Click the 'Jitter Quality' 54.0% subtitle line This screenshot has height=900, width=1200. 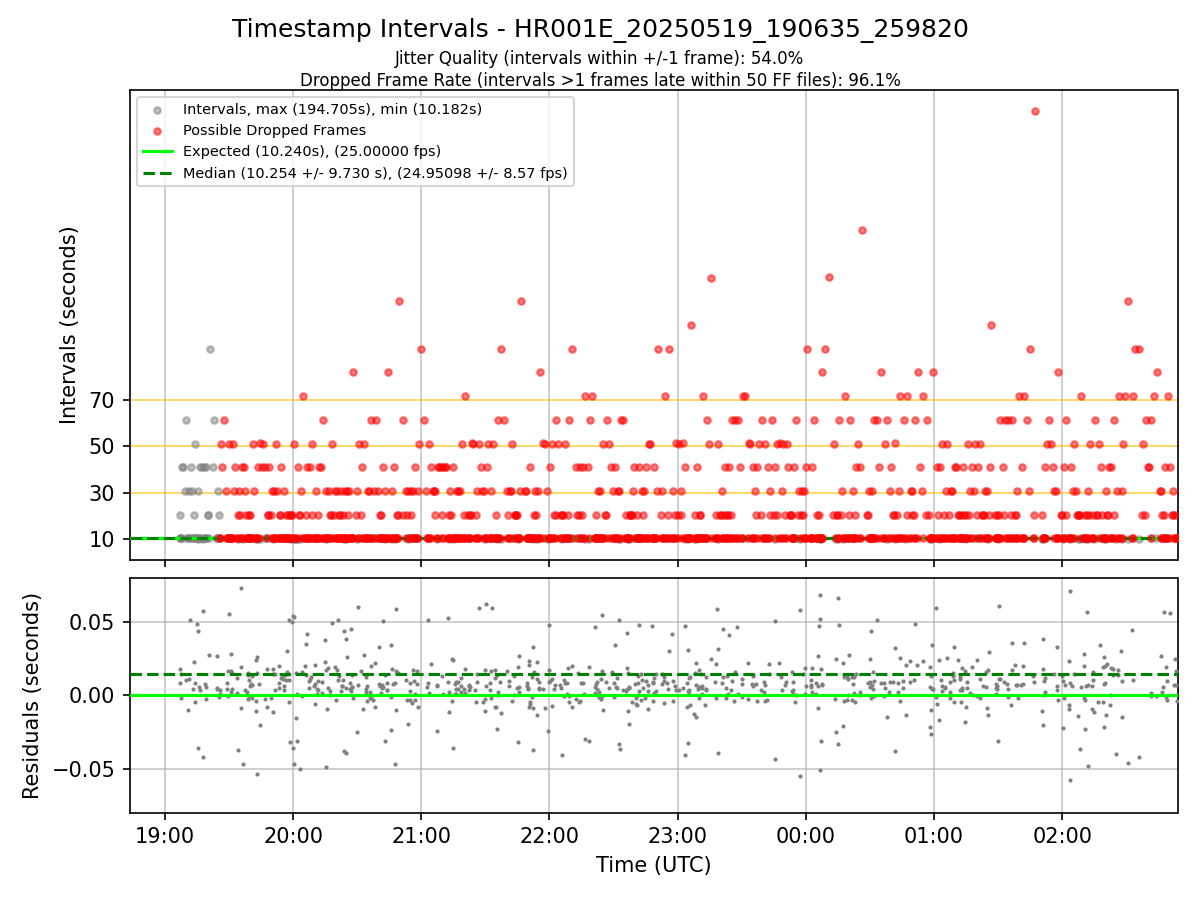599,59
